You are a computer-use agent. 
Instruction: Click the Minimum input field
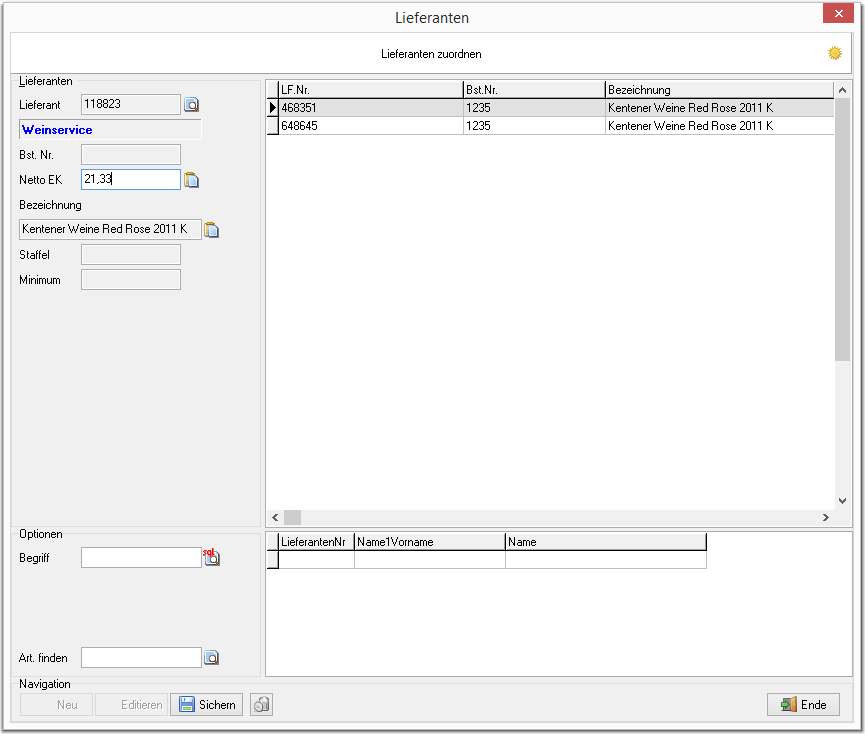(x=131, y=280)
